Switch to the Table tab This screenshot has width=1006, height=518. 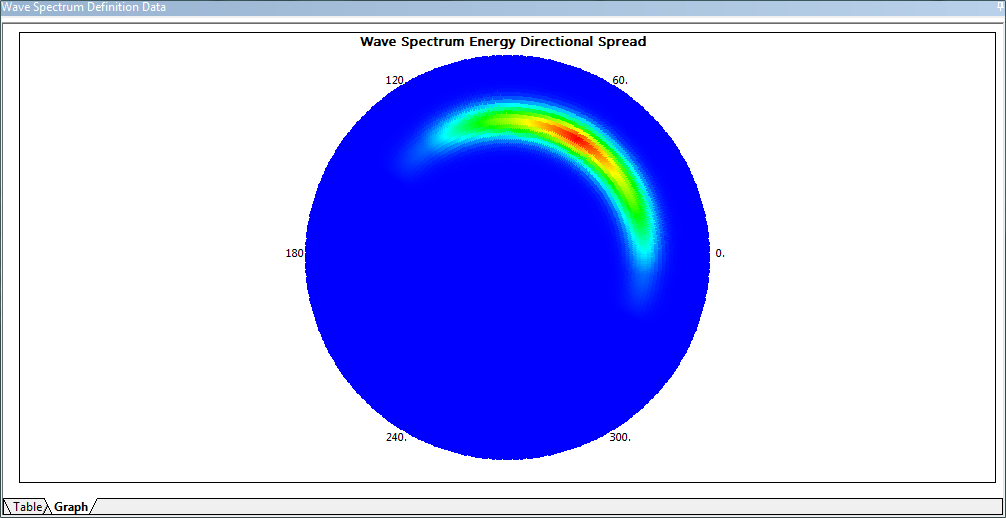coord(25,506)
